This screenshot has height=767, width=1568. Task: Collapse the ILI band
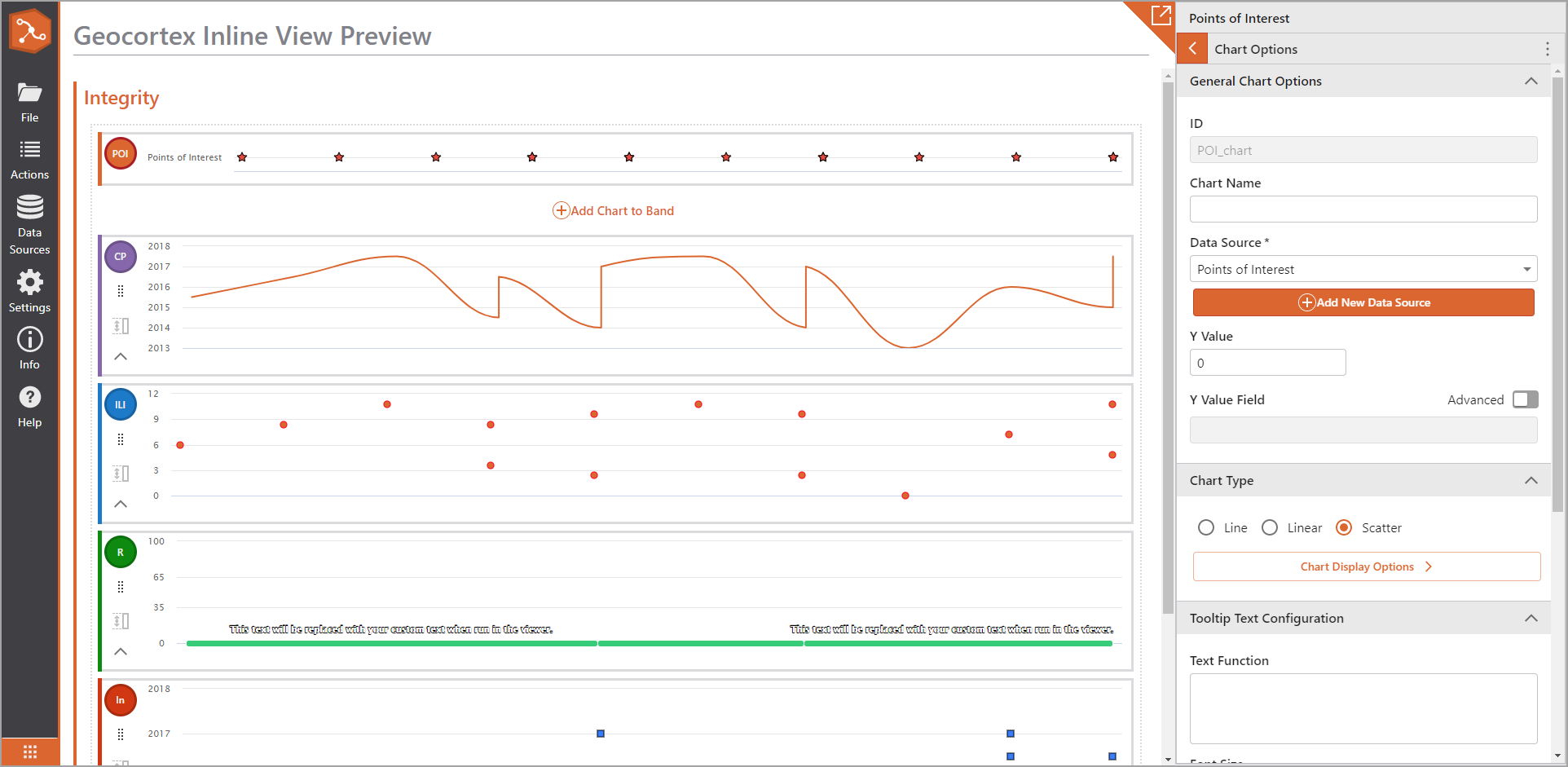(x=121, y=504)
